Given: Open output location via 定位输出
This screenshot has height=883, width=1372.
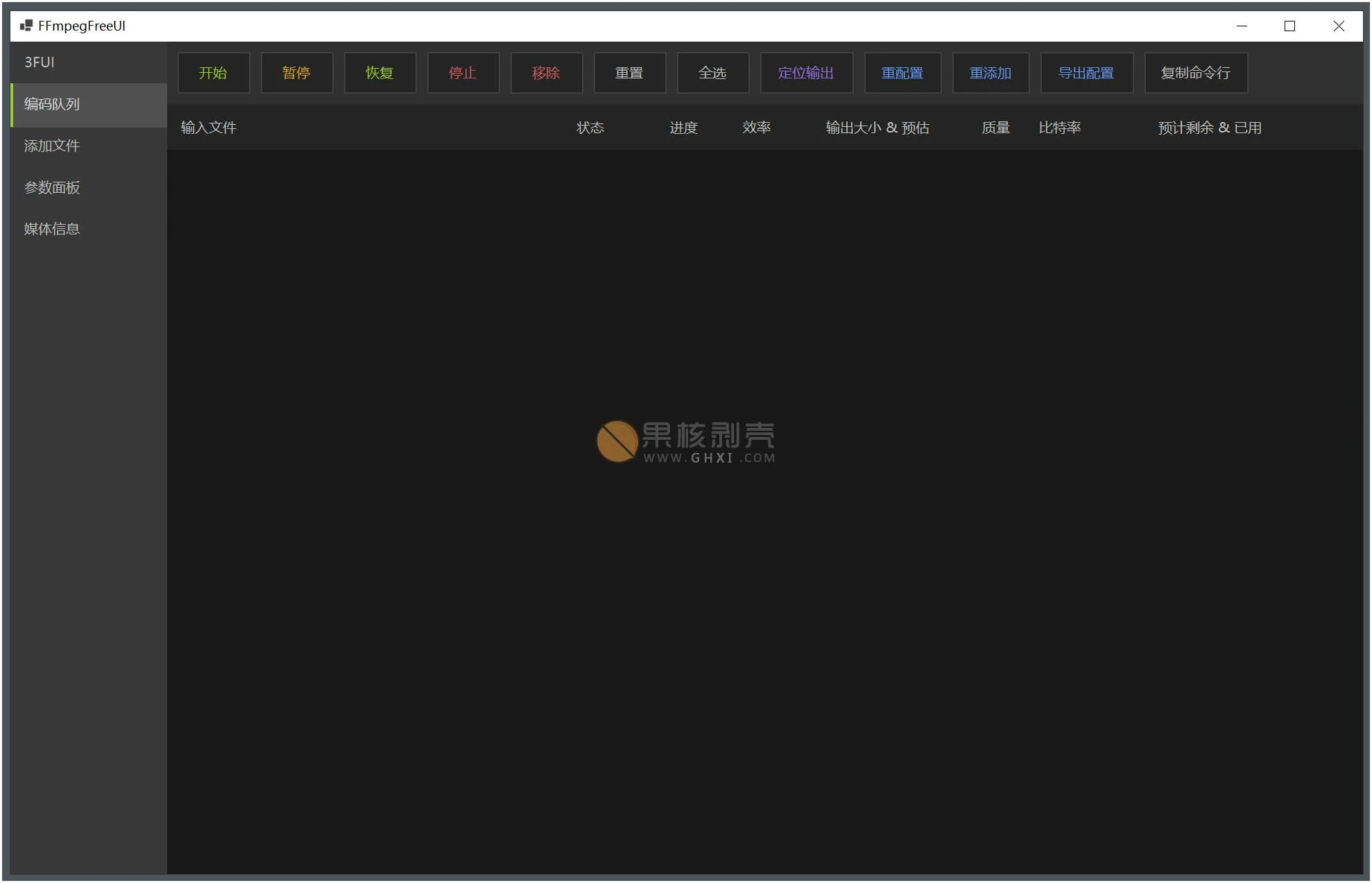Looking at the screenshot, I should (806, 72).
